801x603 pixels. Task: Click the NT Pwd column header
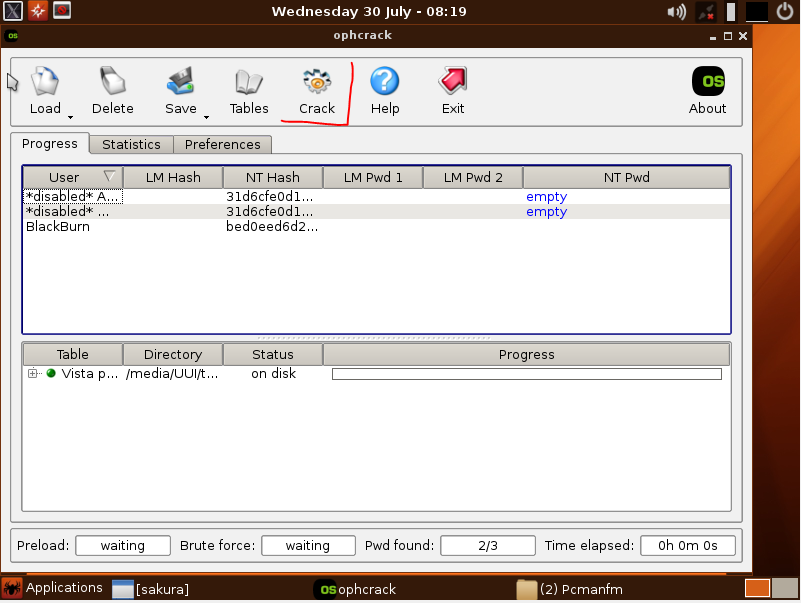(627, 177)
